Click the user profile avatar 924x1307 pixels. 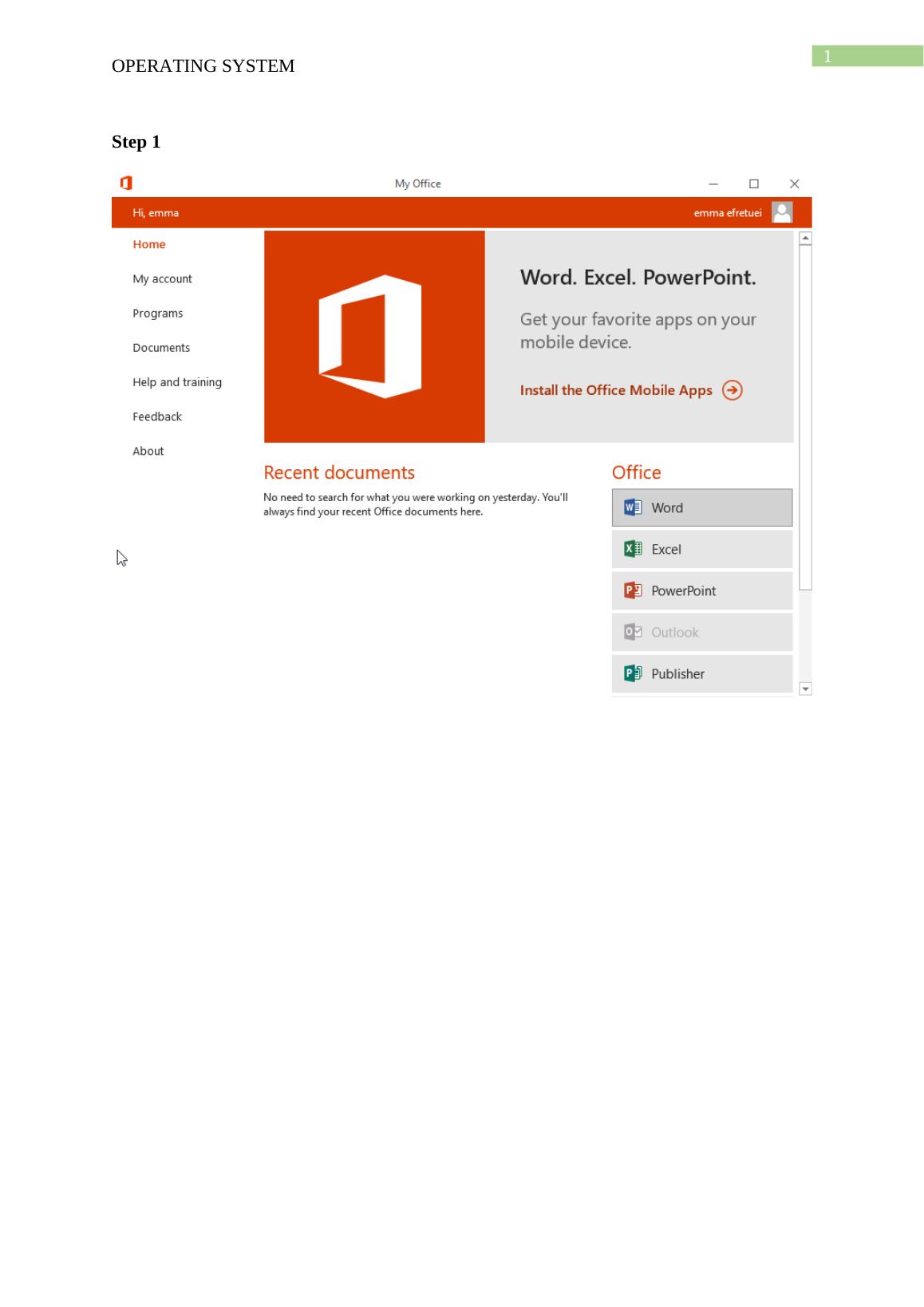click(782, 213)
